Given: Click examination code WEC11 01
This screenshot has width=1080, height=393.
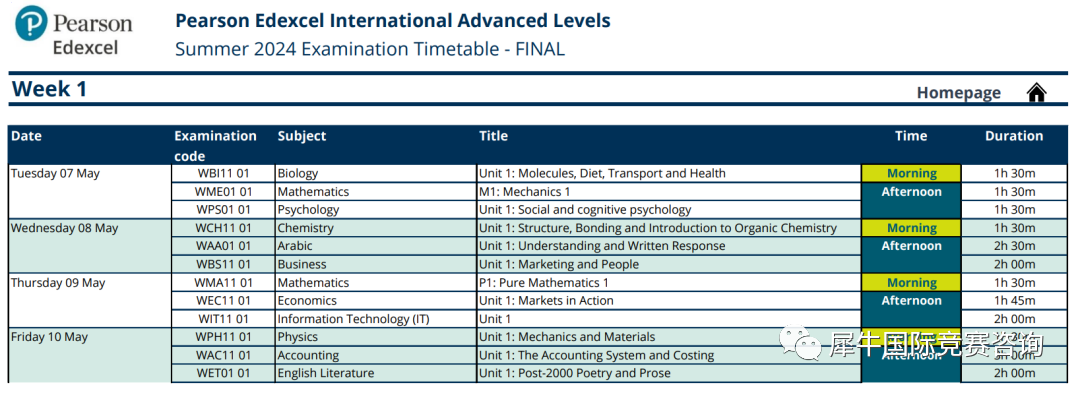Looking at the screenshot, I should [x=225, y=301].
